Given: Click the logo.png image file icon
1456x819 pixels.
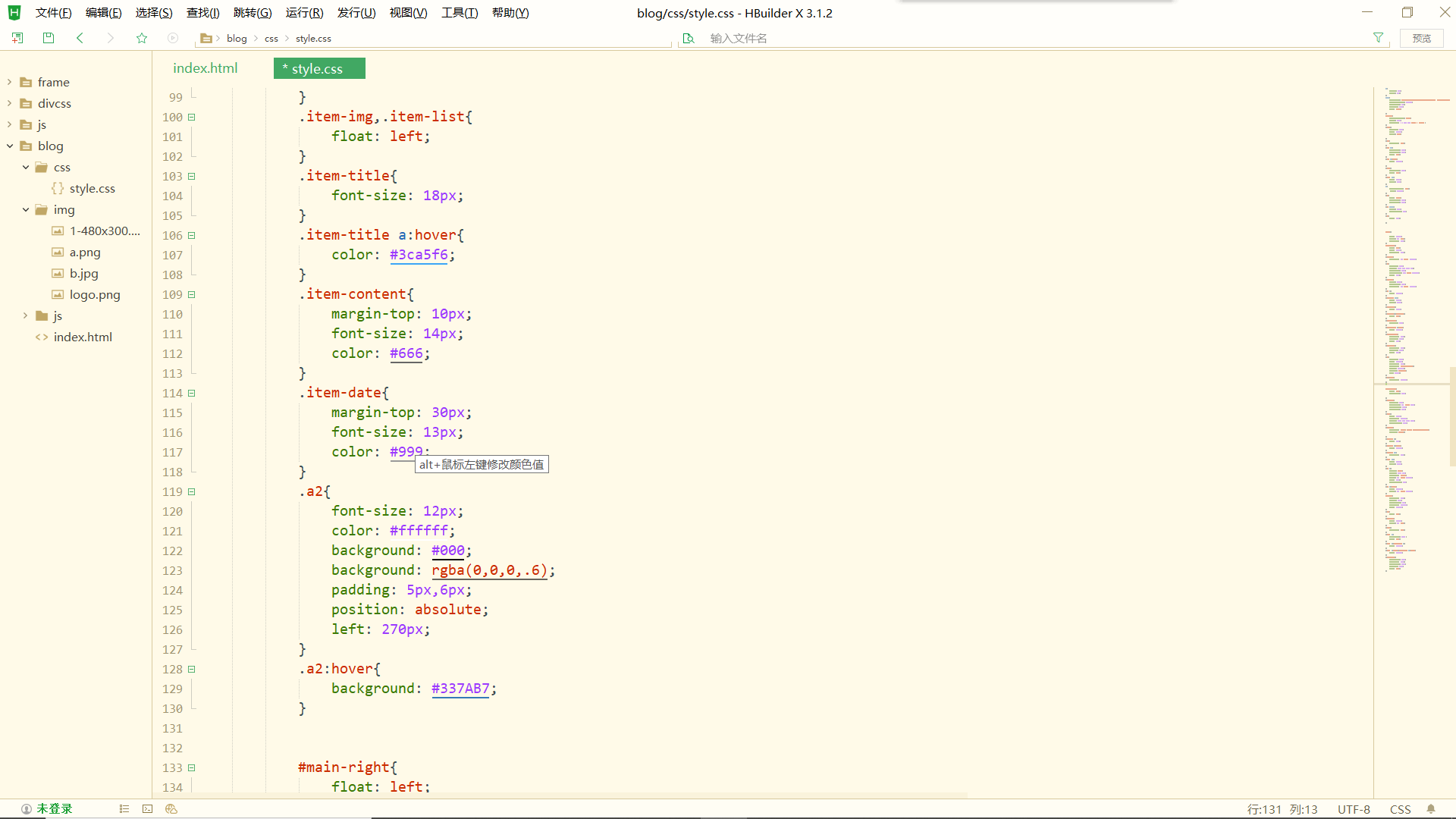Looking at the screenshot, I should click(x=58, y=294).
